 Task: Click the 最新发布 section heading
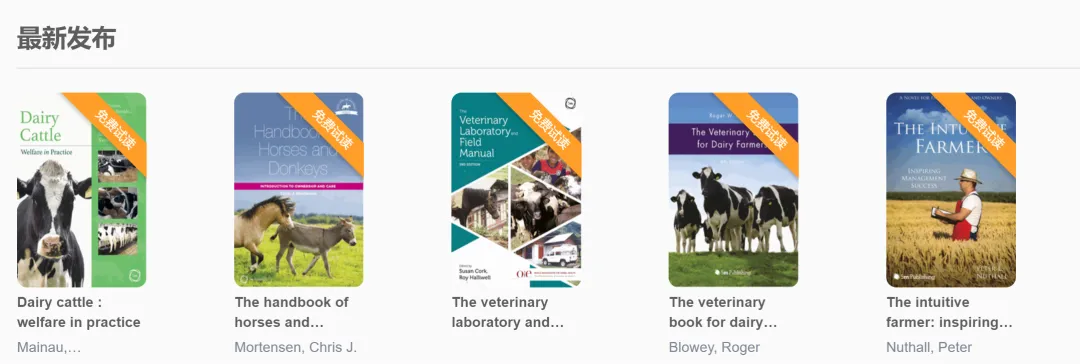click(66, 39)
